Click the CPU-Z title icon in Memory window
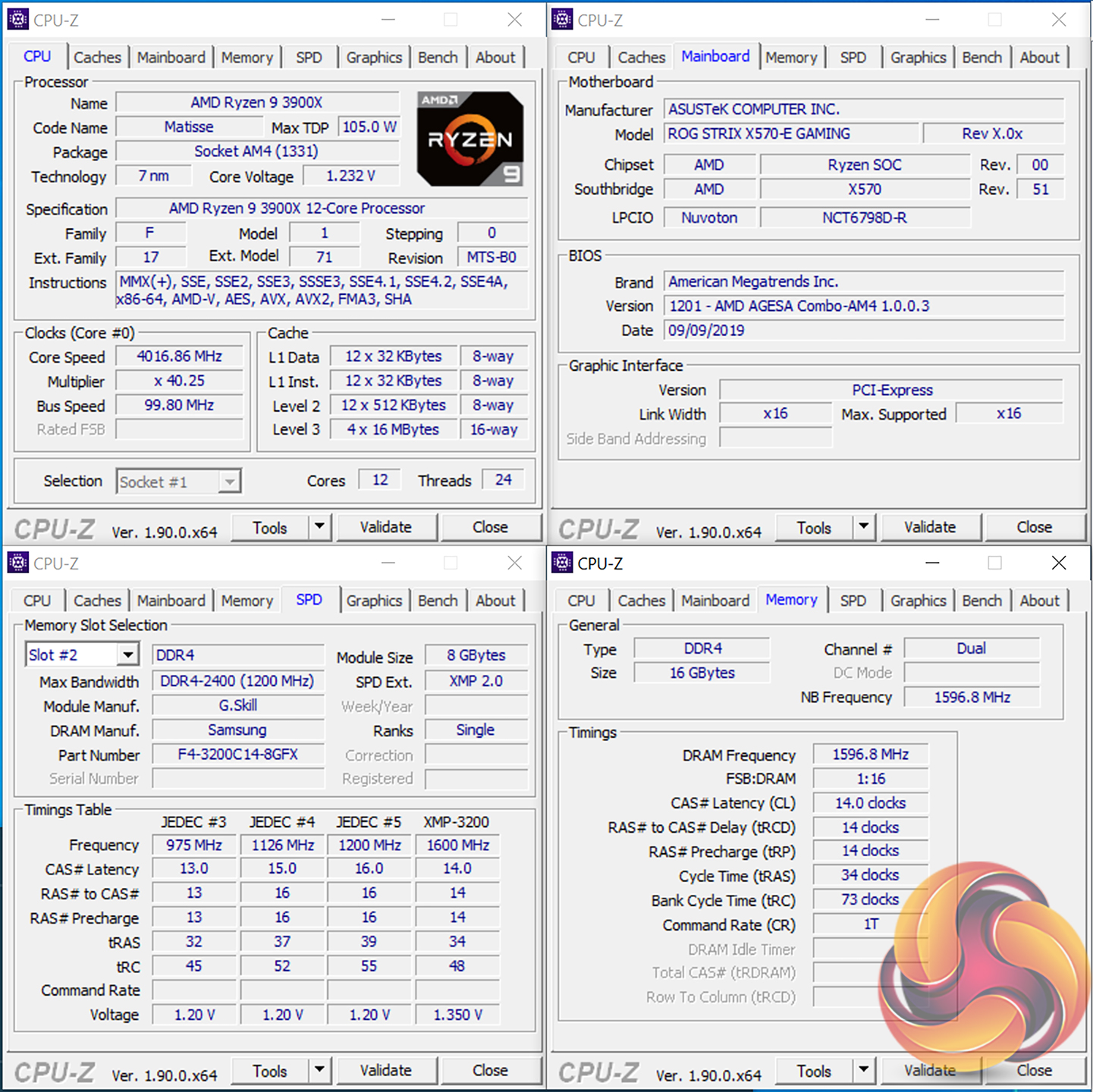The width and height of the screenshot is (1093, 1092). pos(562,563)
